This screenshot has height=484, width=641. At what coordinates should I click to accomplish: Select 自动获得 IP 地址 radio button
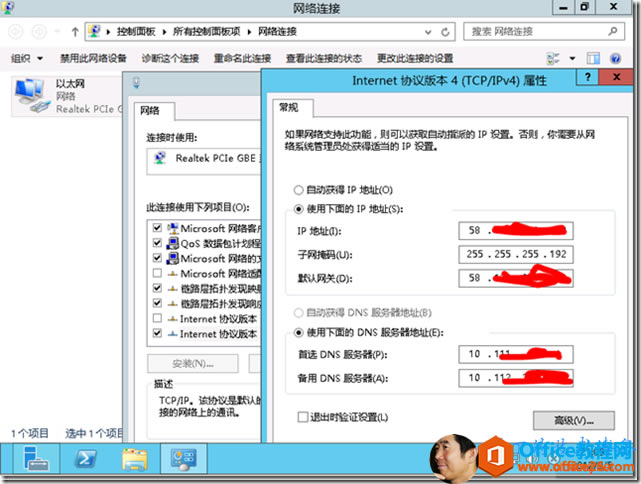(x=298, y=190)
